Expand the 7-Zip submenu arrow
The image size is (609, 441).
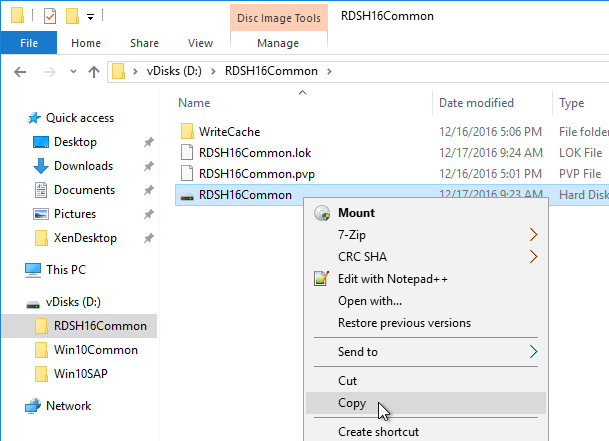[x=534, y=235]
